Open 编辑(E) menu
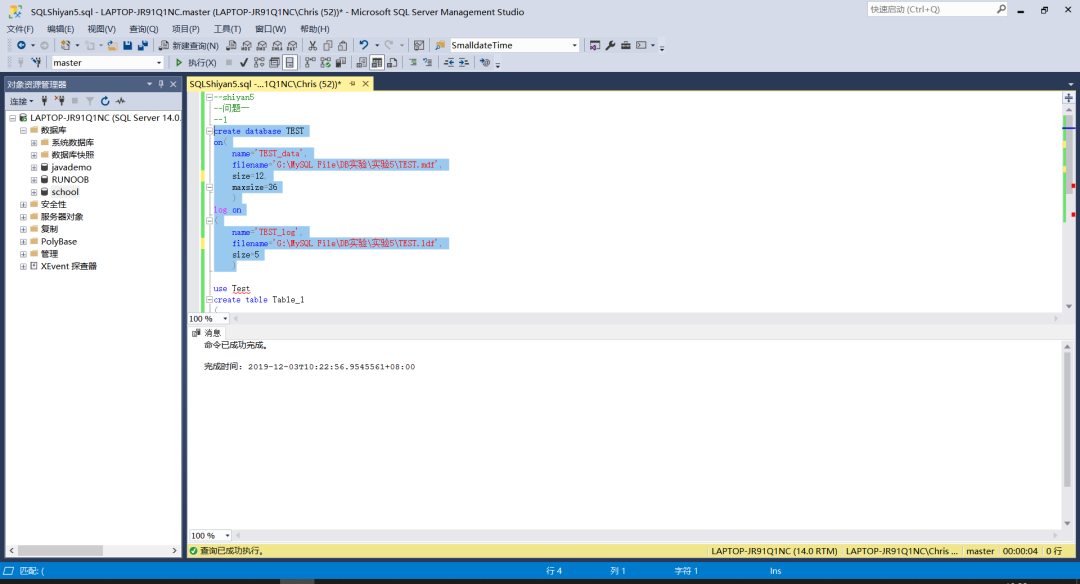Image resolution: width=1080 pixels, height=584 pixels. point(61,29)
